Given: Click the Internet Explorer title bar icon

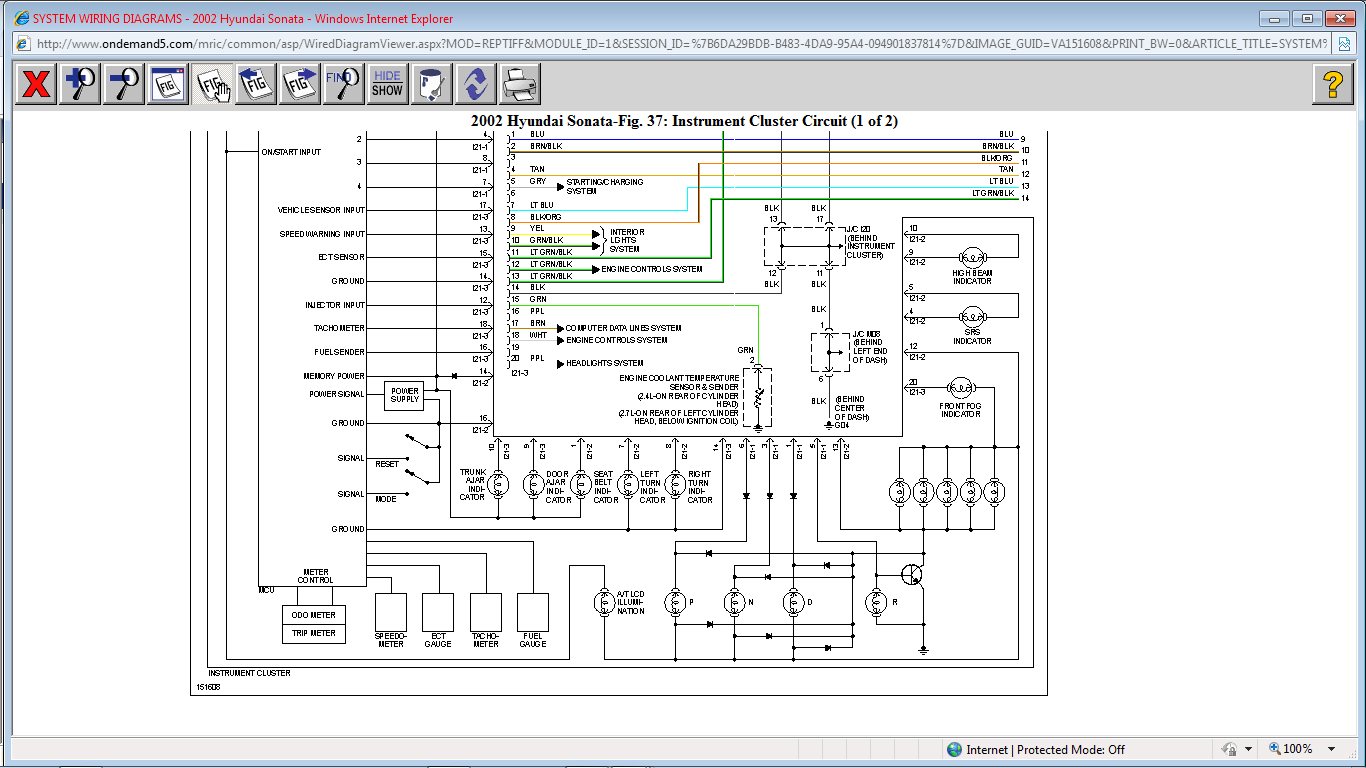Looking at the screenshot, I should [x=21, y=18].
